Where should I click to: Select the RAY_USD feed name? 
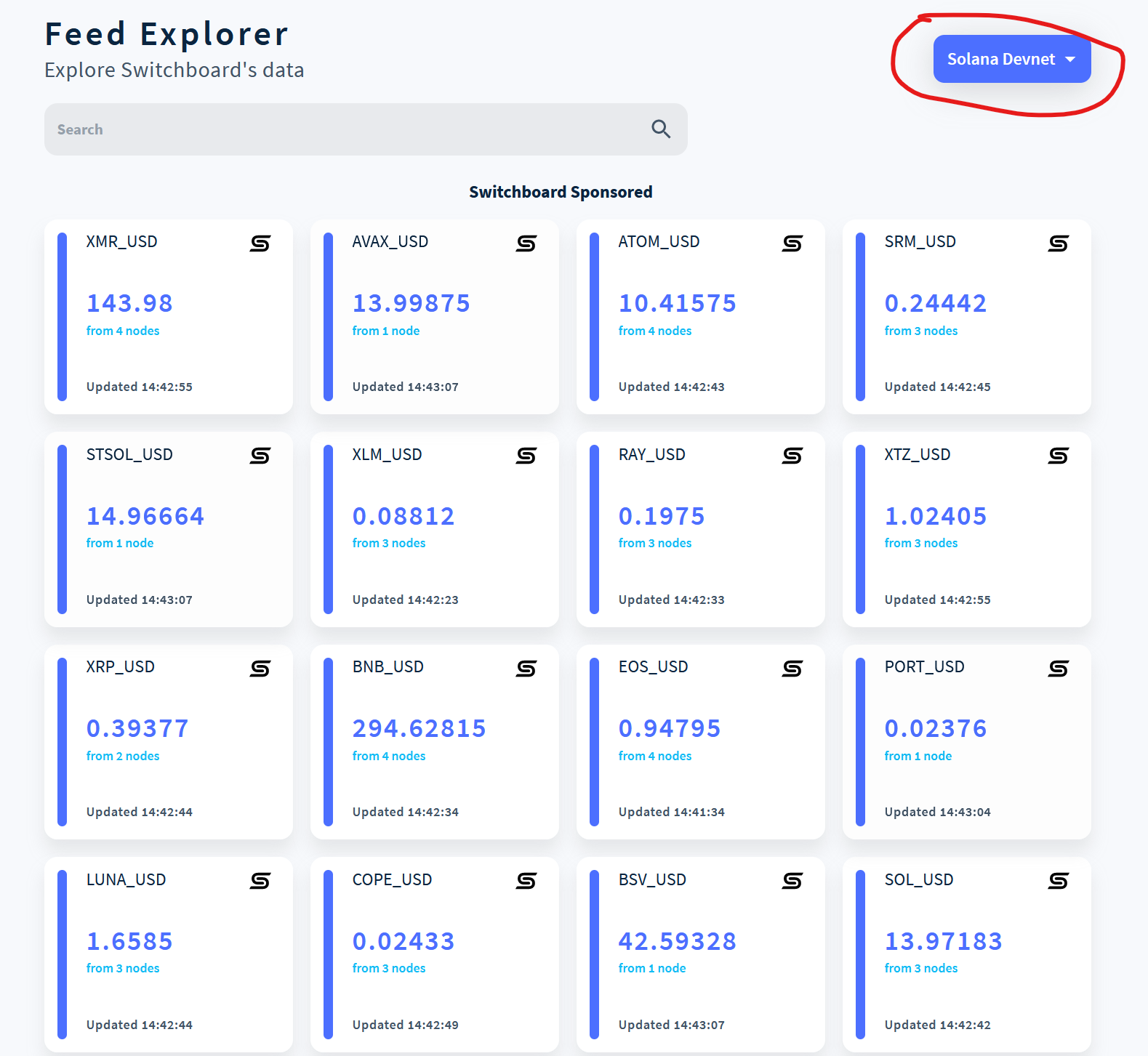pos(651,454)
